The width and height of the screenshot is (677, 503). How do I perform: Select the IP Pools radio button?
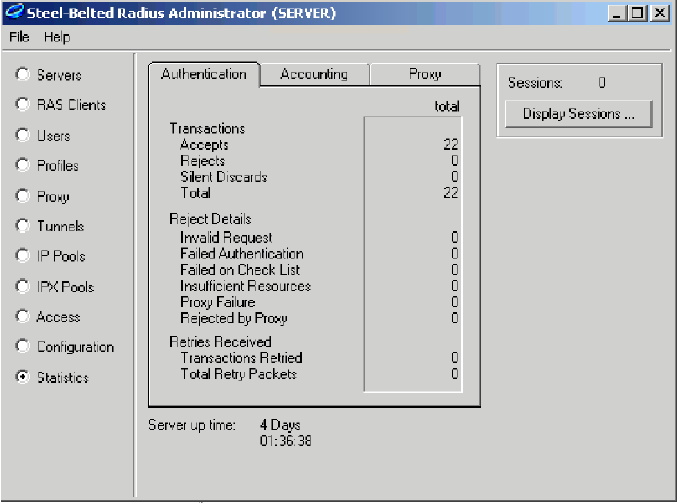tap(22, 256)
